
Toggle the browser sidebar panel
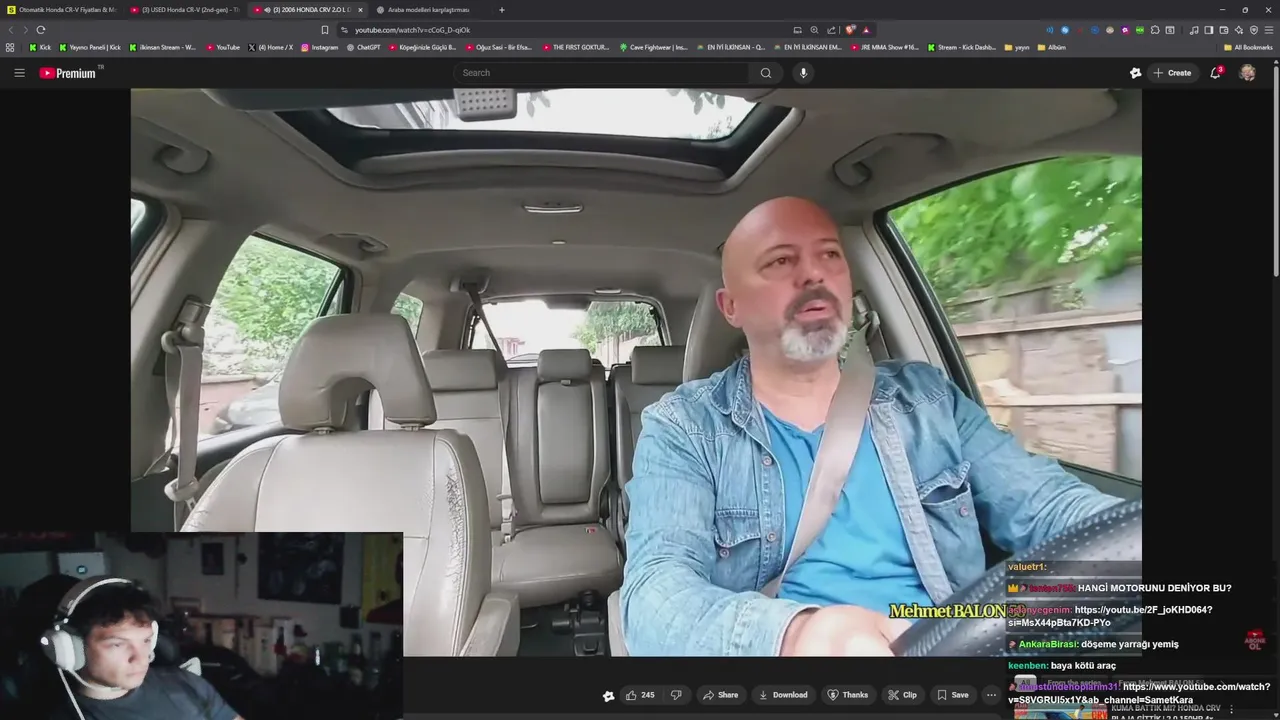[1209, 30]
